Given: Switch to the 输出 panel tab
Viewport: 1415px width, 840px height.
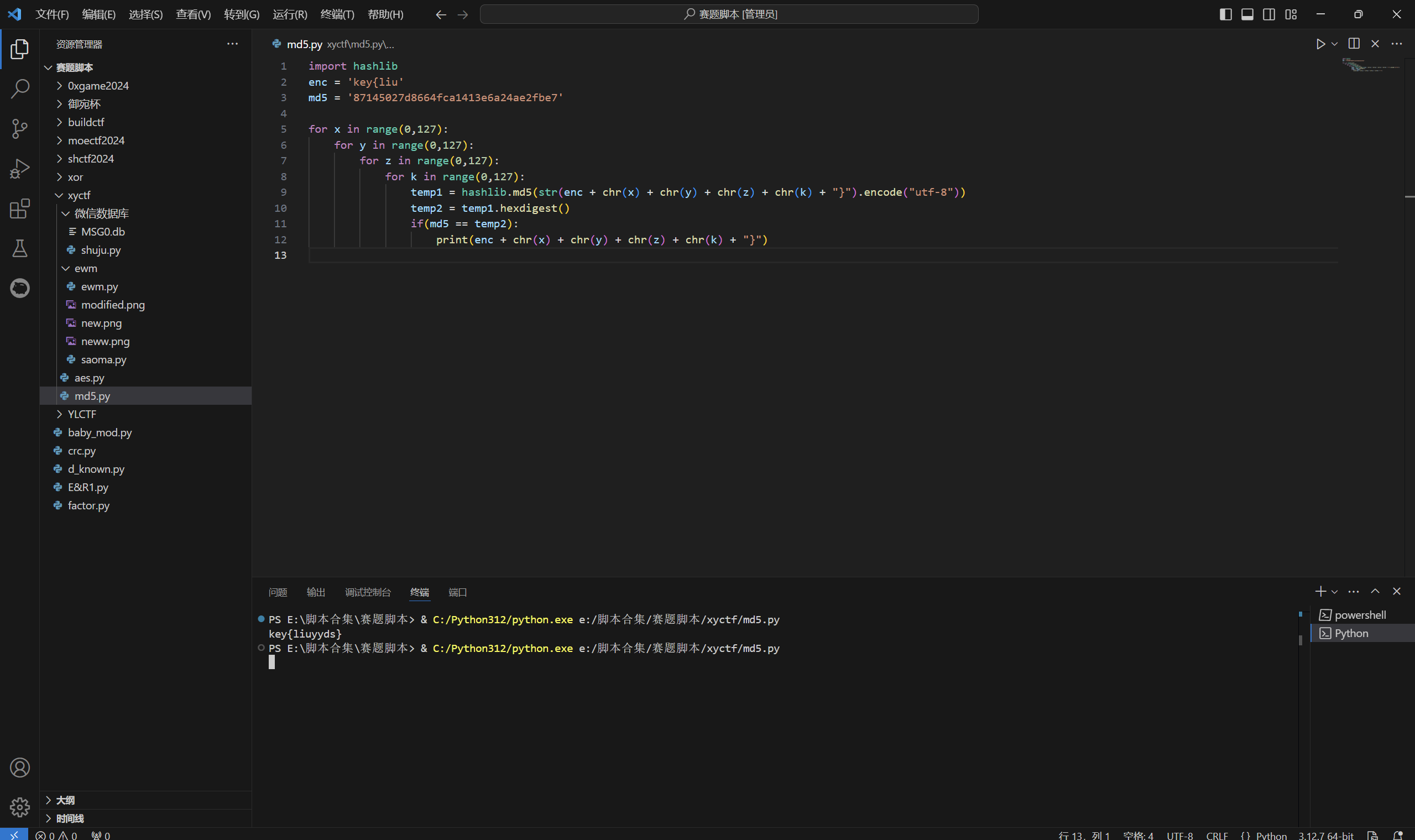Looking at the screenshot, I should [x=316, y=592].
